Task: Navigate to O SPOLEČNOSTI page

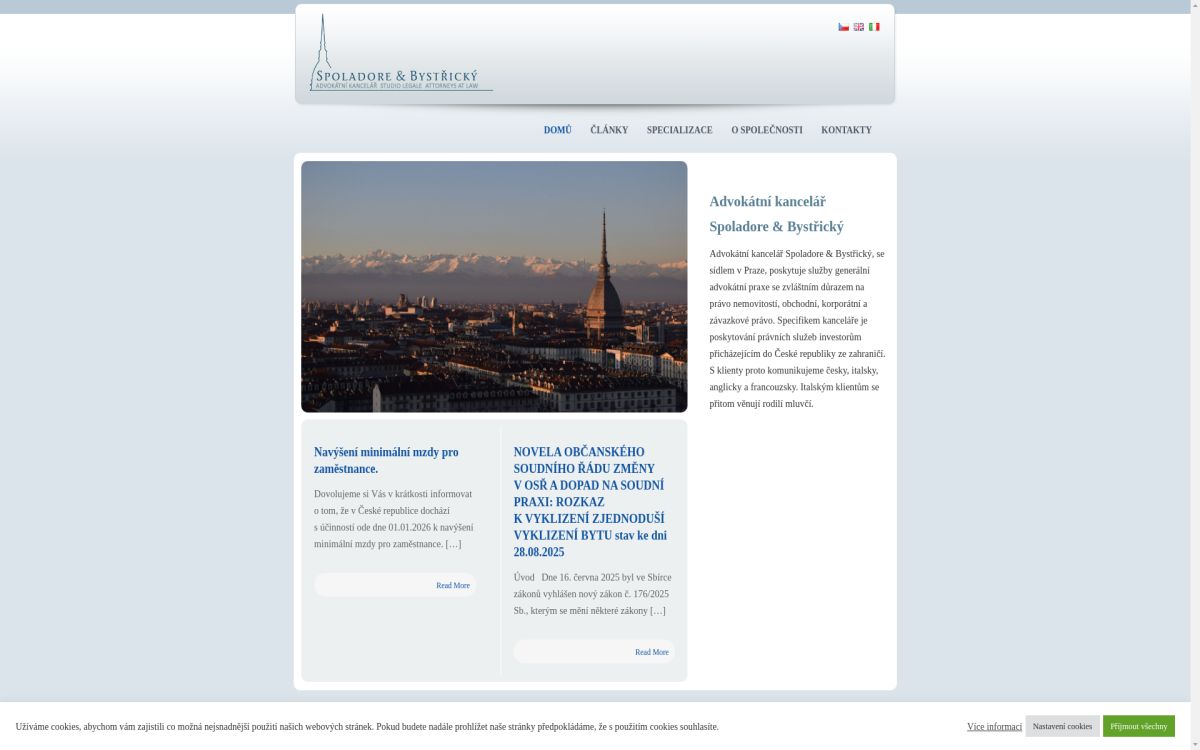Action: click(766, 130)
